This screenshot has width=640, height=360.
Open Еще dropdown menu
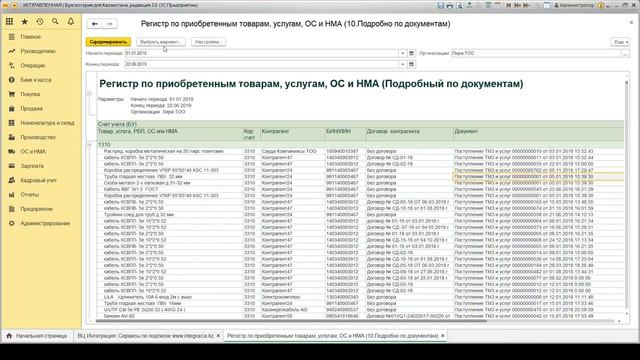[620, 42]
